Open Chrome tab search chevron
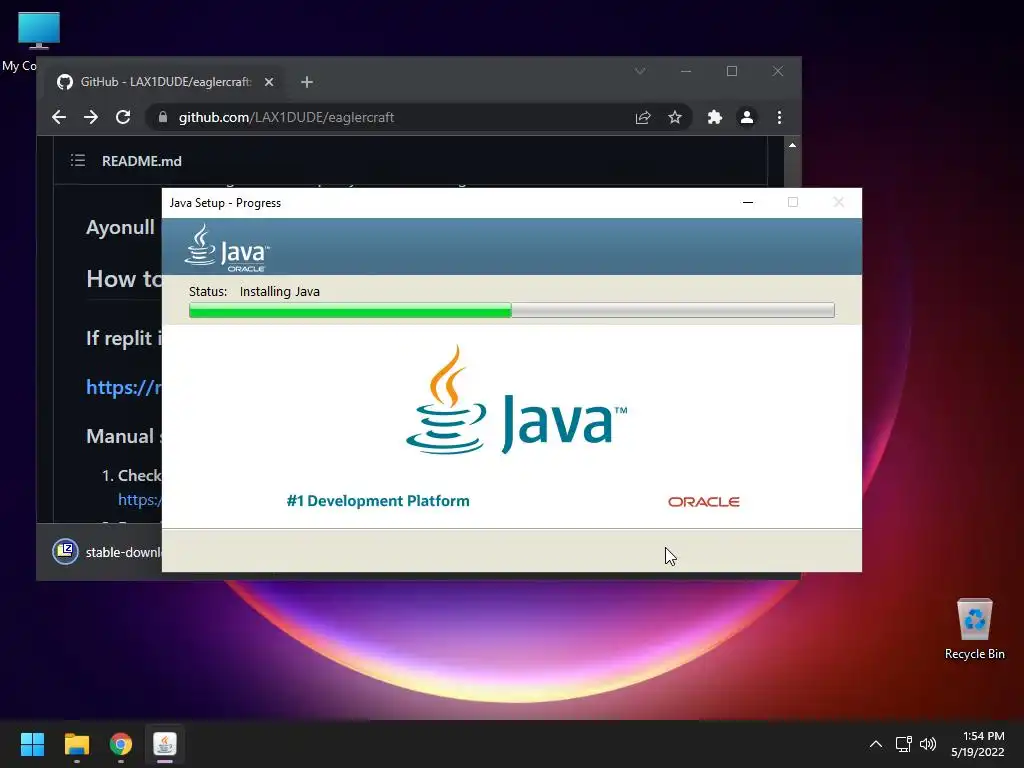 pos(640,71)
